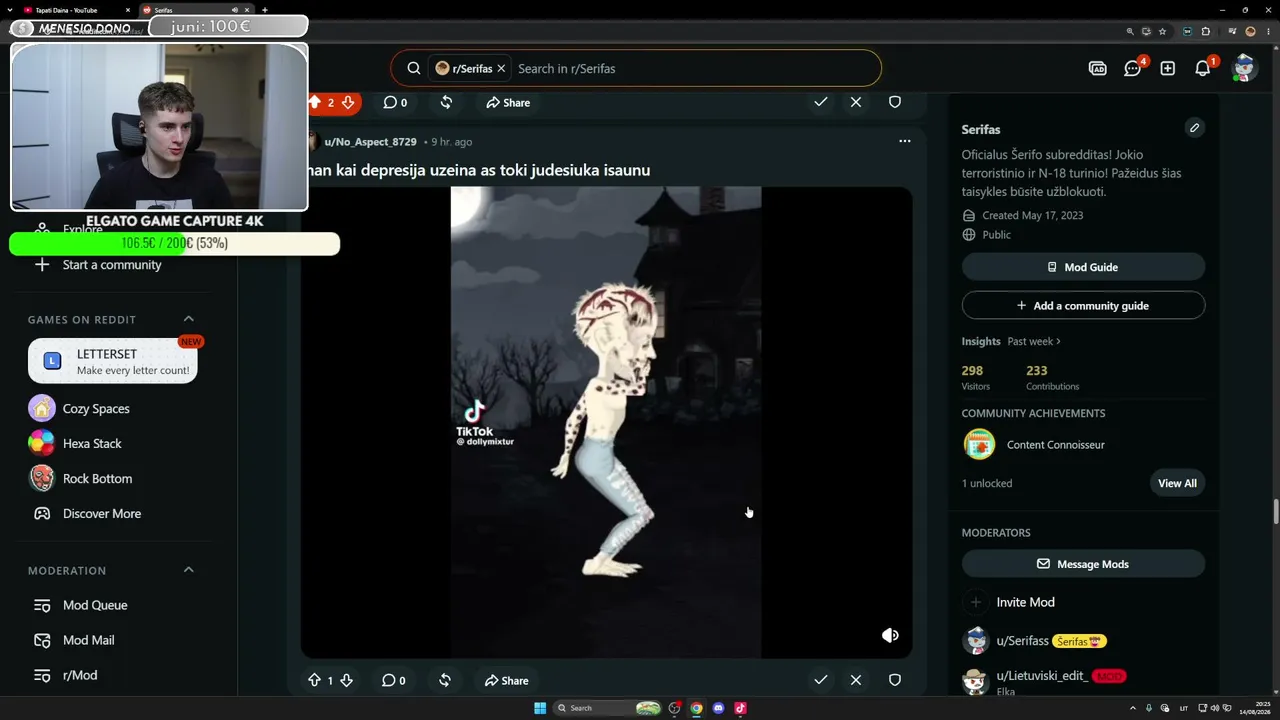
Task: Approve the upper post with checkmark
Action: (x=821, y=102)
